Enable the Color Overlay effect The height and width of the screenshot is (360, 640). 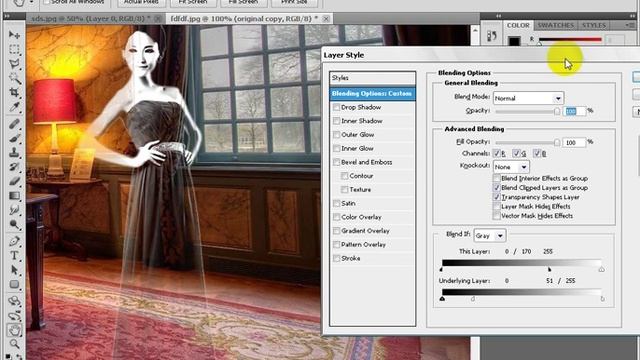click(336, 217)
